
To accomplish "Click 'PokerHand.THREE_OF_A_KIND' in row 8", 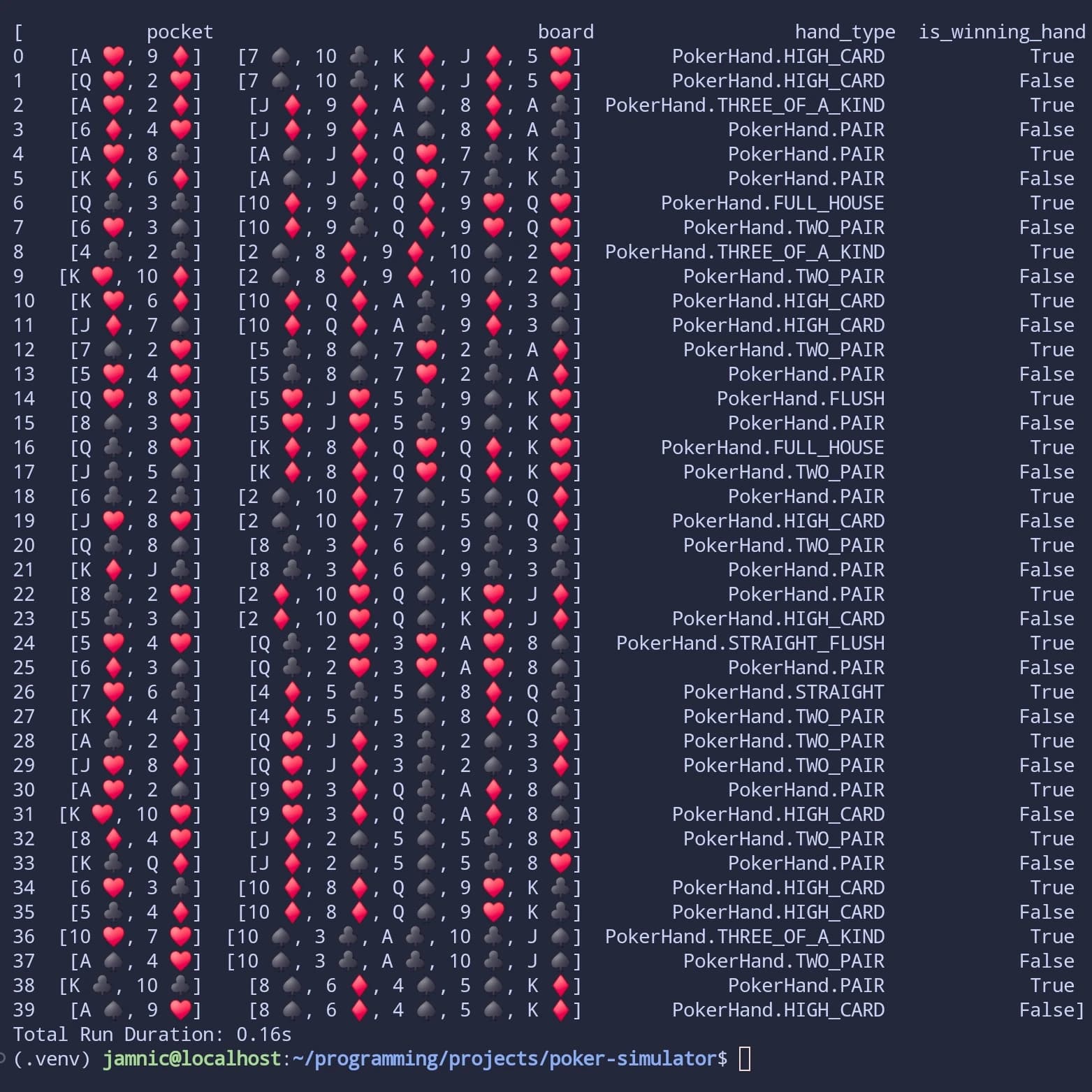I will [745, 252].
